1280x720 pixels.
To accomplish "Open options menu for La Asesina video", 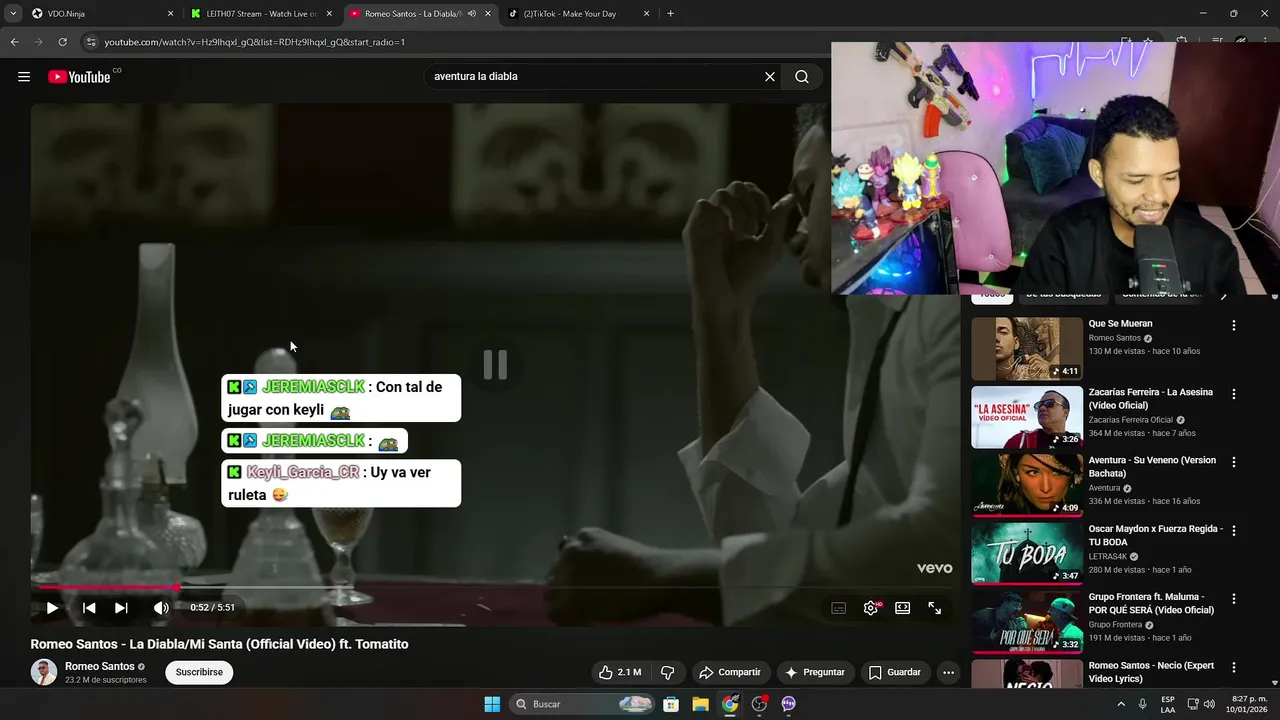I will (1233, 394).
